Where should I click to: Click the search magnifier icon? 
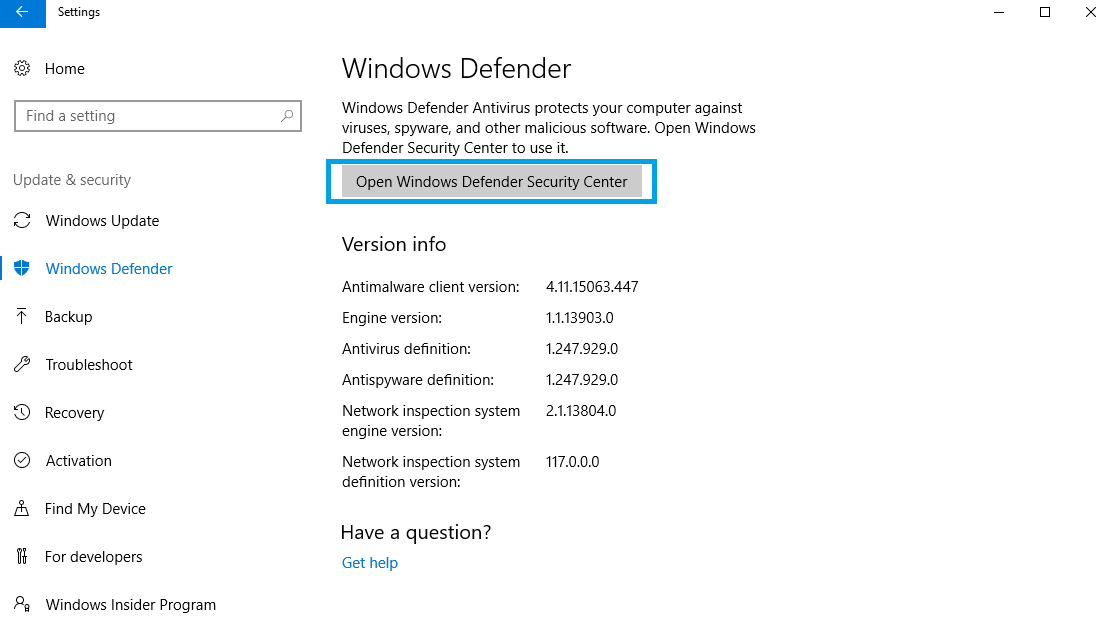(287, 116)
